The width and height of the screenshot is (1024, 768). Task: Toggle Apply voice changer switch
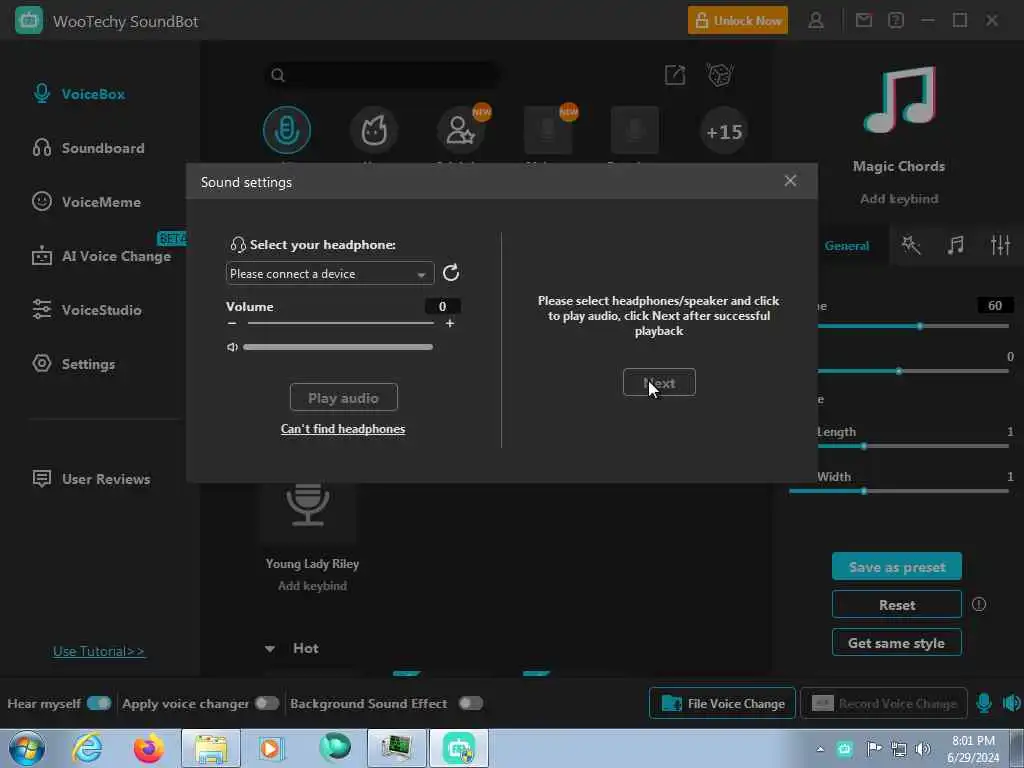click(267, 703)
